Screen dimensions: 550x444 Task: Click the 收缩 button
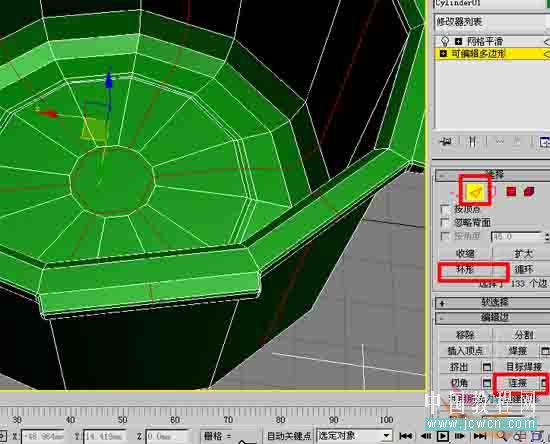pos(465,254)
